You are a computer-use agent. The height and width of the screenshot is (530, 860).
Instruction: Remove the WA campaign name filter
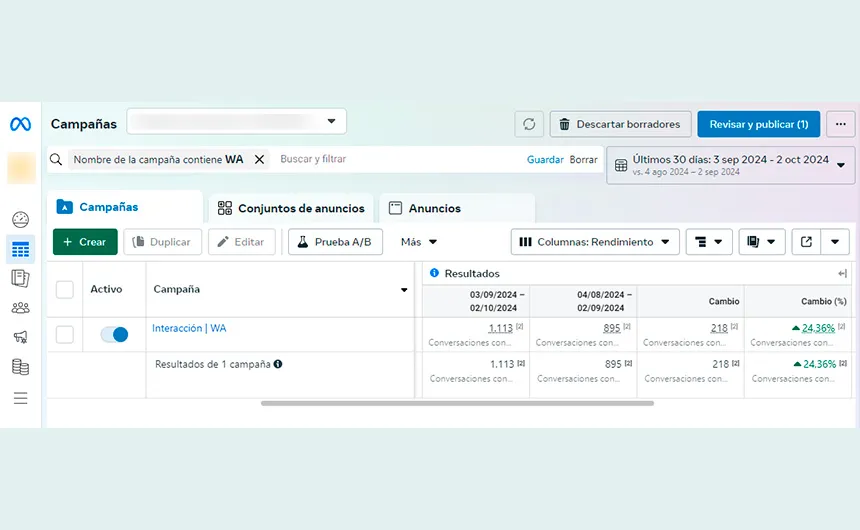pos(259,159)
